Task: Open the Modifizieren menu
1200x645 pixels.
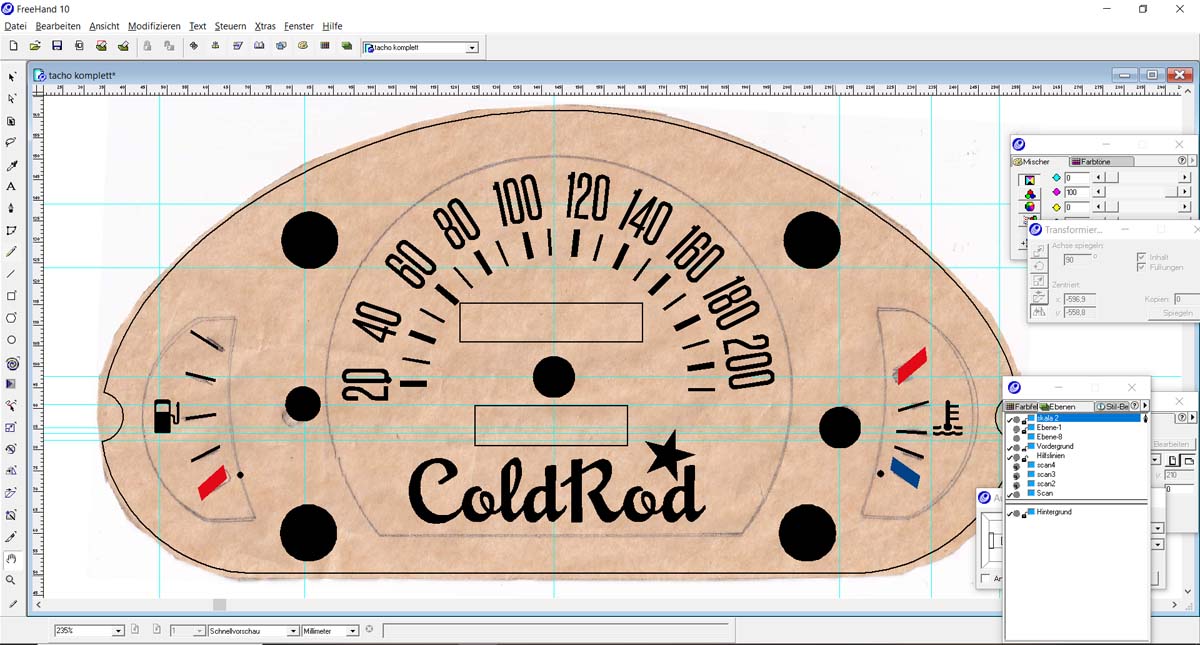Action: click(x=154, y=26)
